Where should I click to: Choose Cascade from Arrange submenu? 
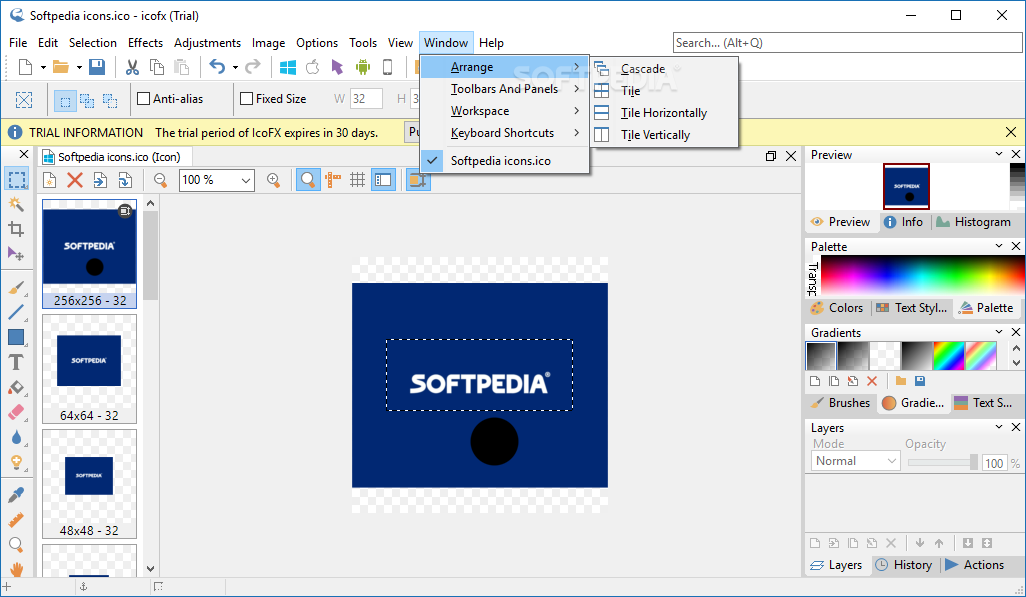[665, 69]
